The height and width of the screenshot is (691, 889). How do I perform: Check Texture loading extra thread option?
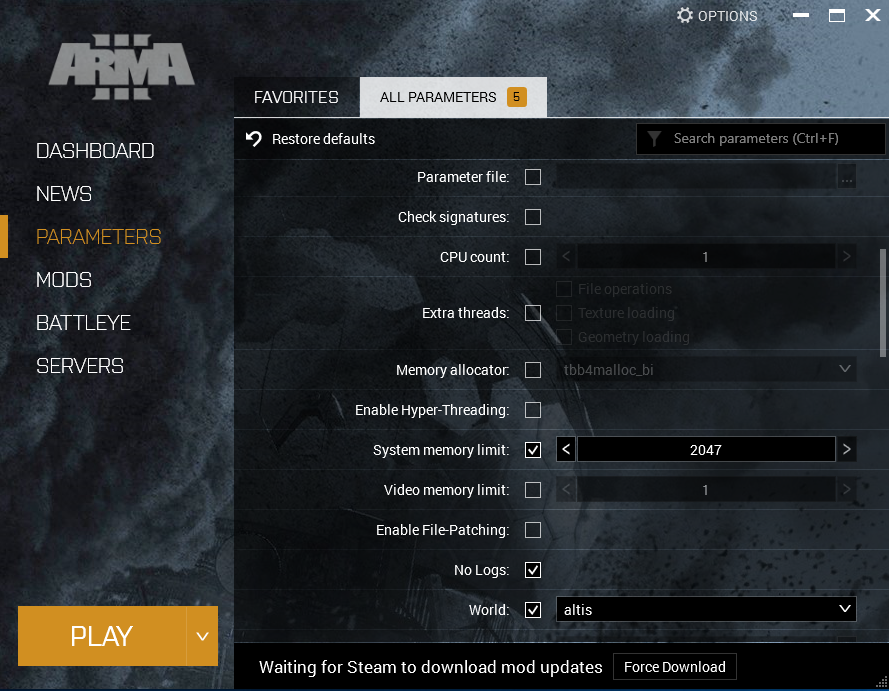(564, 313)
